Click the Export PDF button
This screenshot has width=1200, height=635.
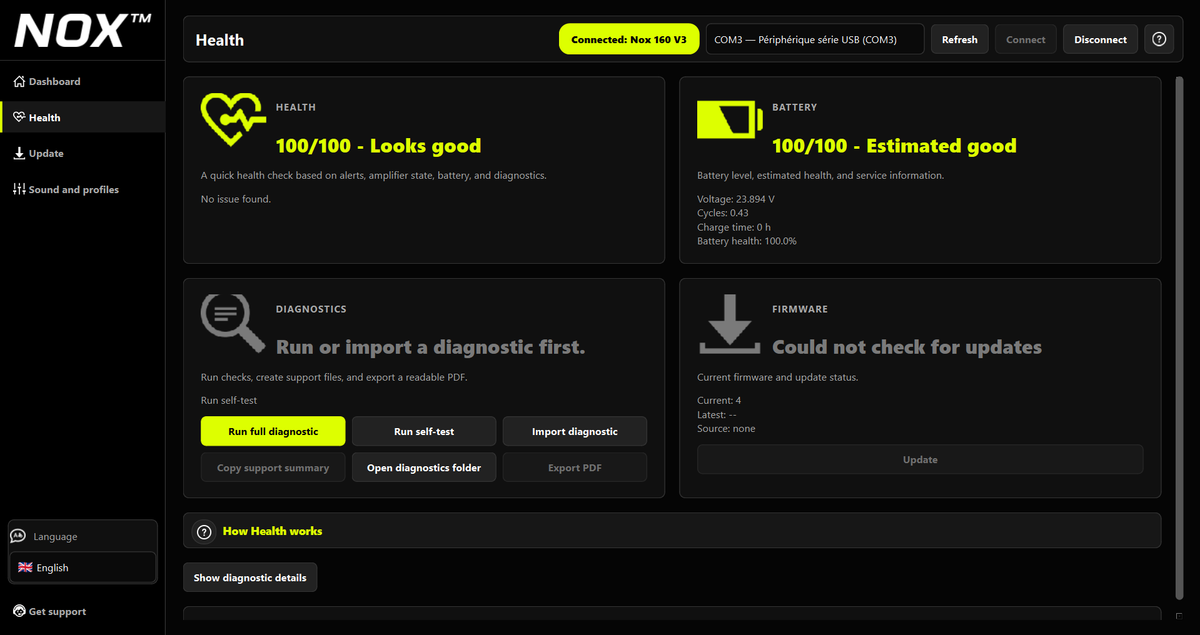pos(575,467)
